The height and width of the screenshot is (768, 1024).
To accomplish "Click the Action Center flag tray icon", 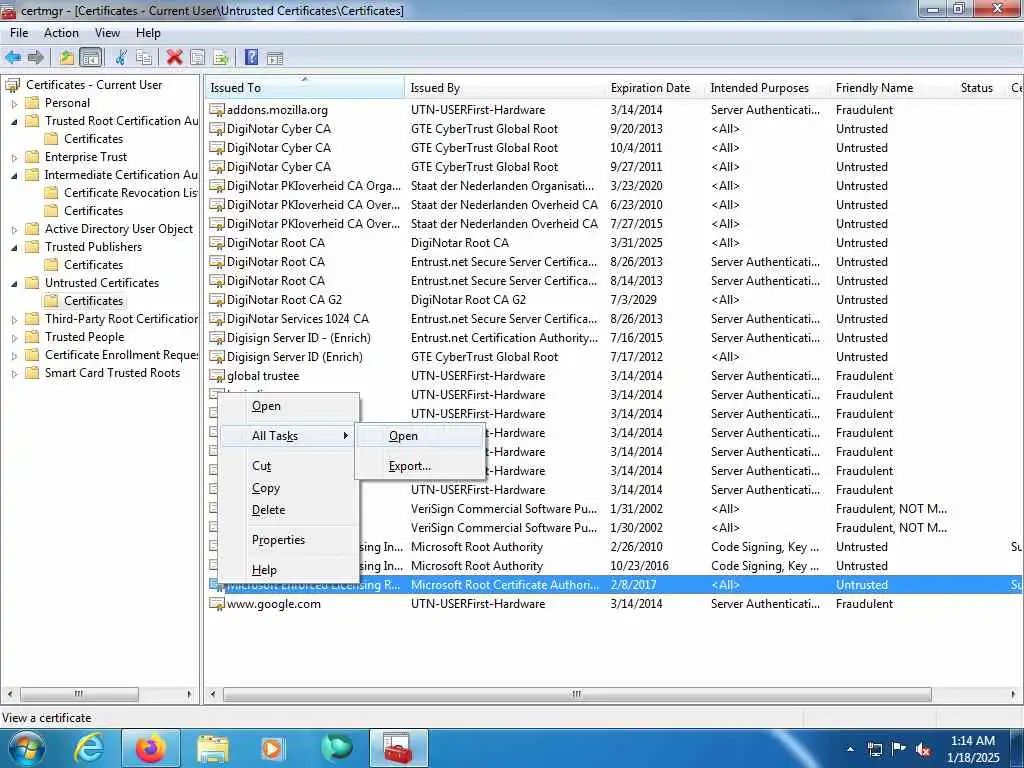I will [899, 749].
